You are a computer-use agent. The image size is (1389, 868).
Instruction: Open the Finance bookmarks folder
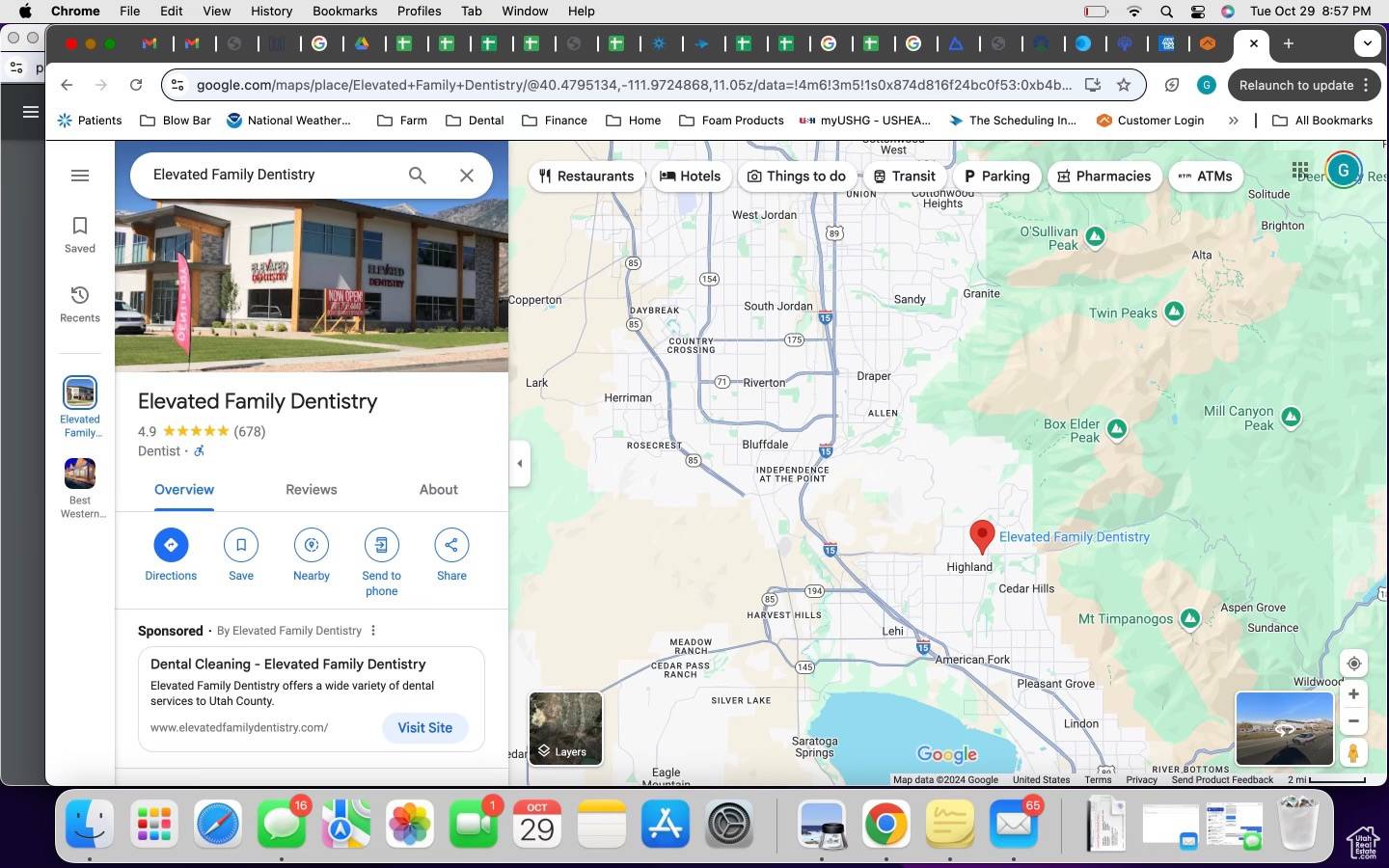pyautogui.click(x=555, y=121)
